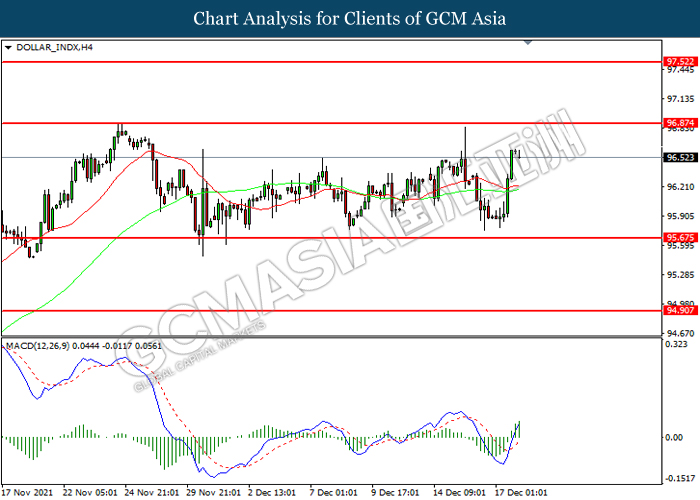Click the current price label 96.523
The image size is (700, 500).
pyautogui.click(x=680, y=157)
